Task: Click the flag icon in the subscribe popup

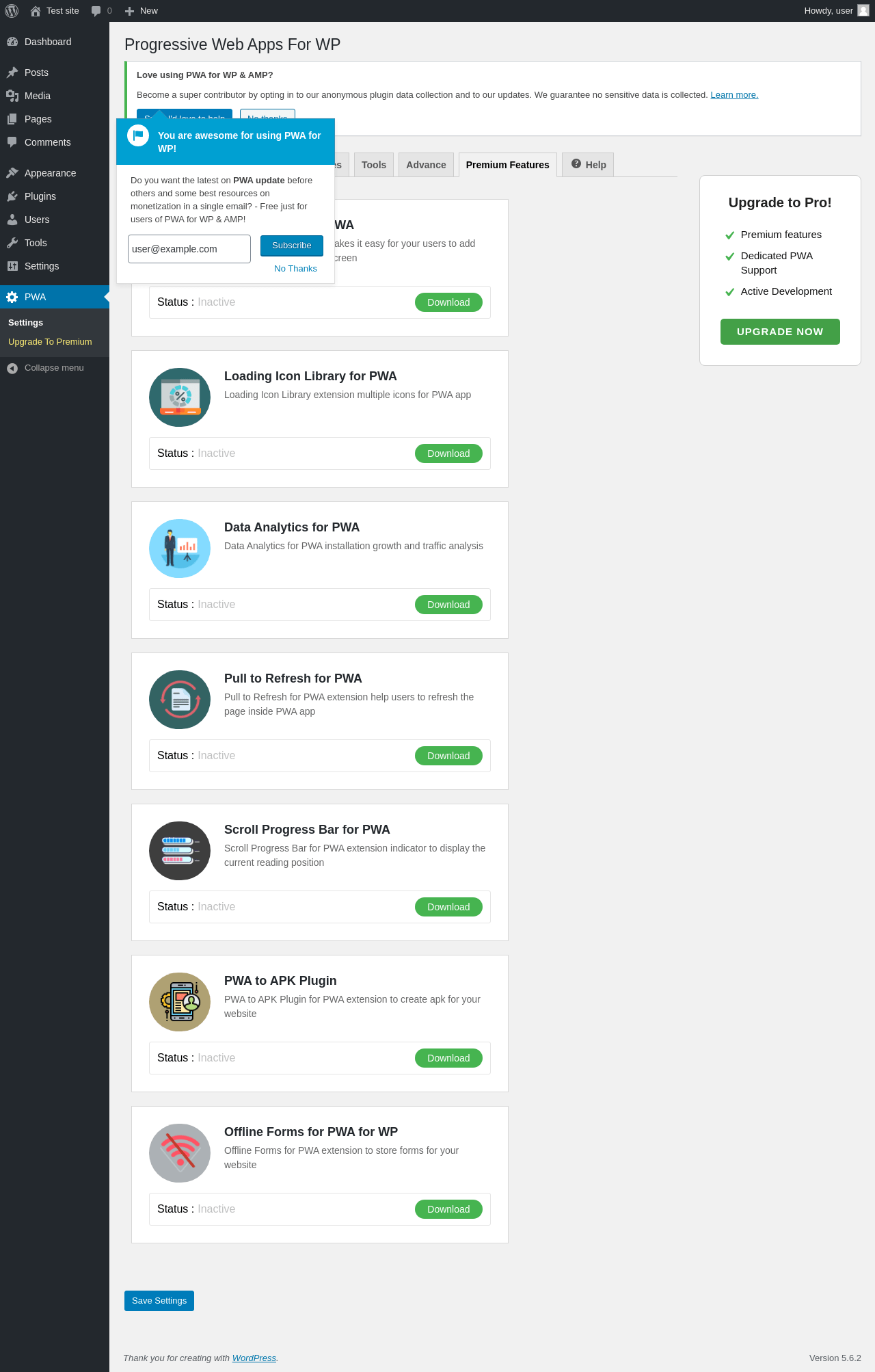Action: click(x=138, y=135)
